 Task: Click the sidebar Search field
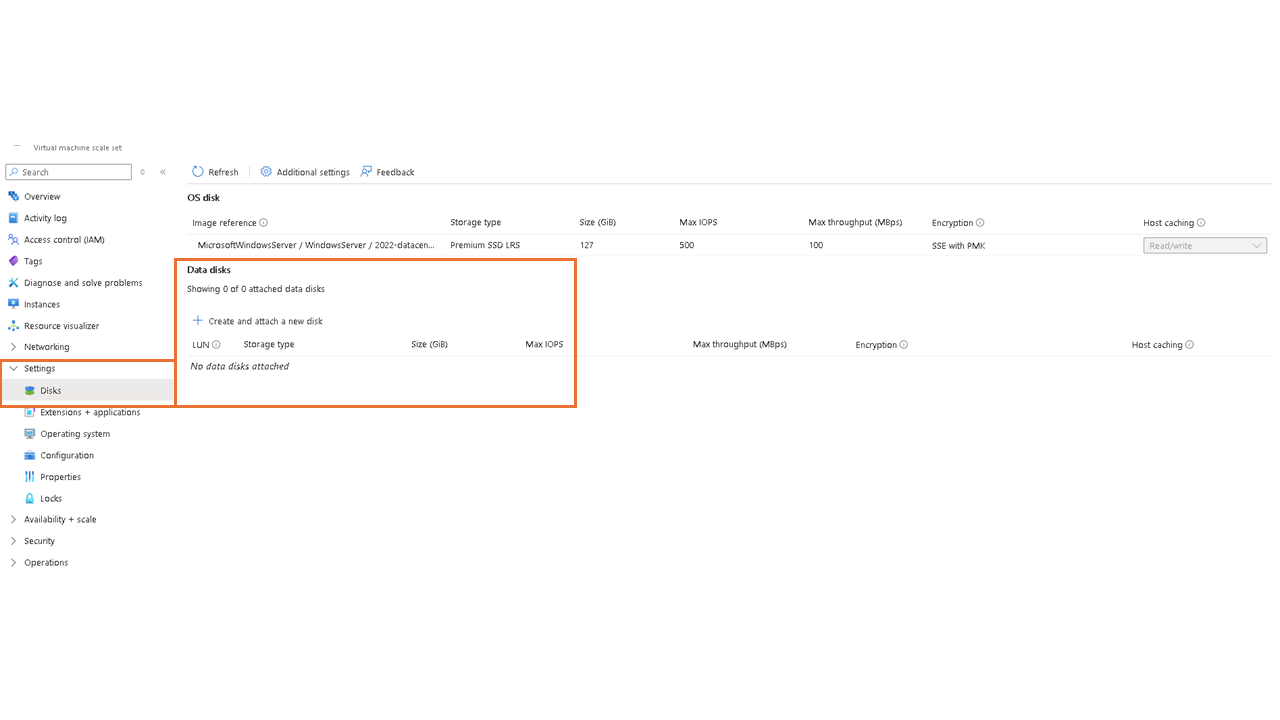[68, 172]
